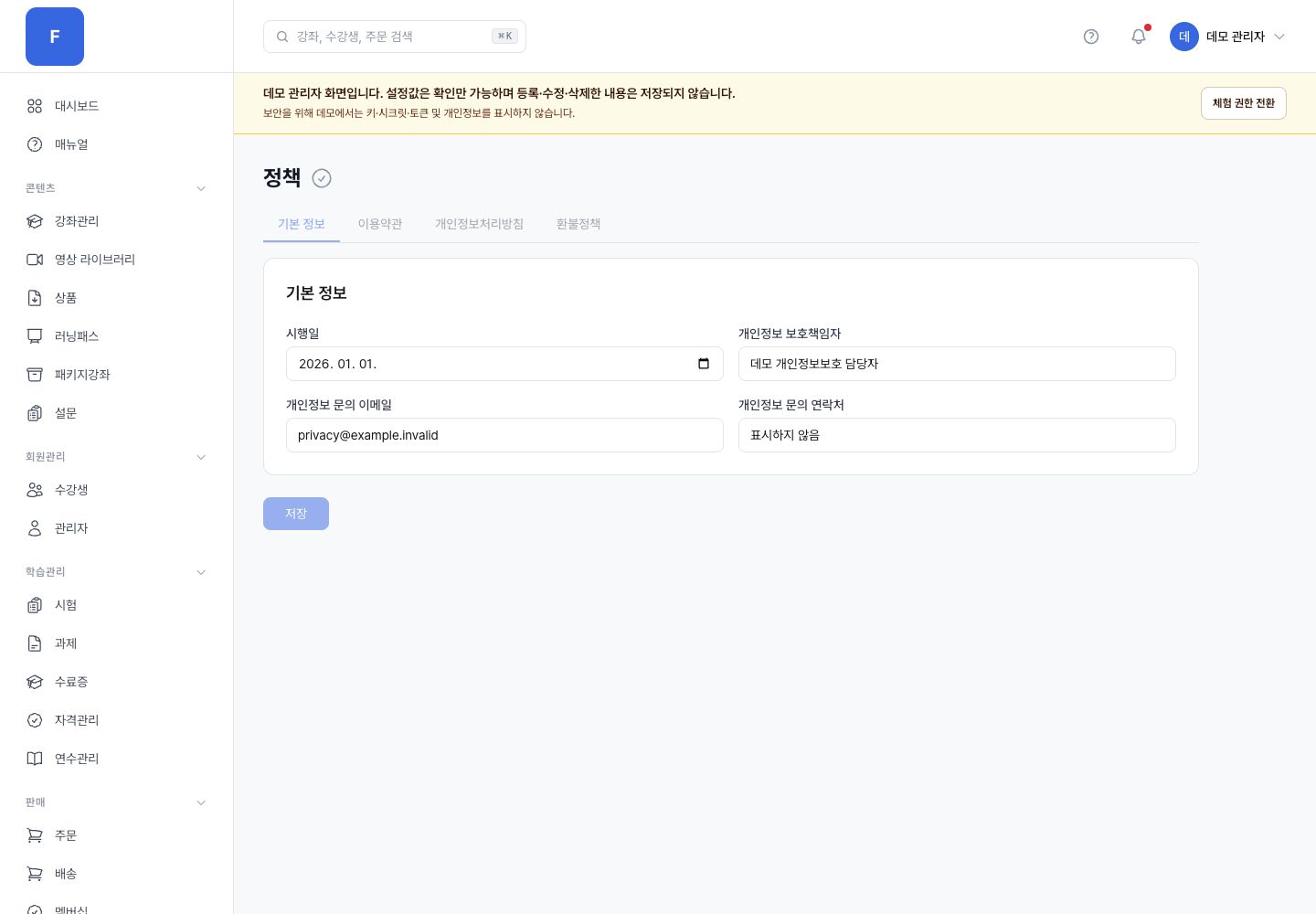Click the blue F logo icon
The height and width of the screenshot is (914, 1316).
pos(55,37)
